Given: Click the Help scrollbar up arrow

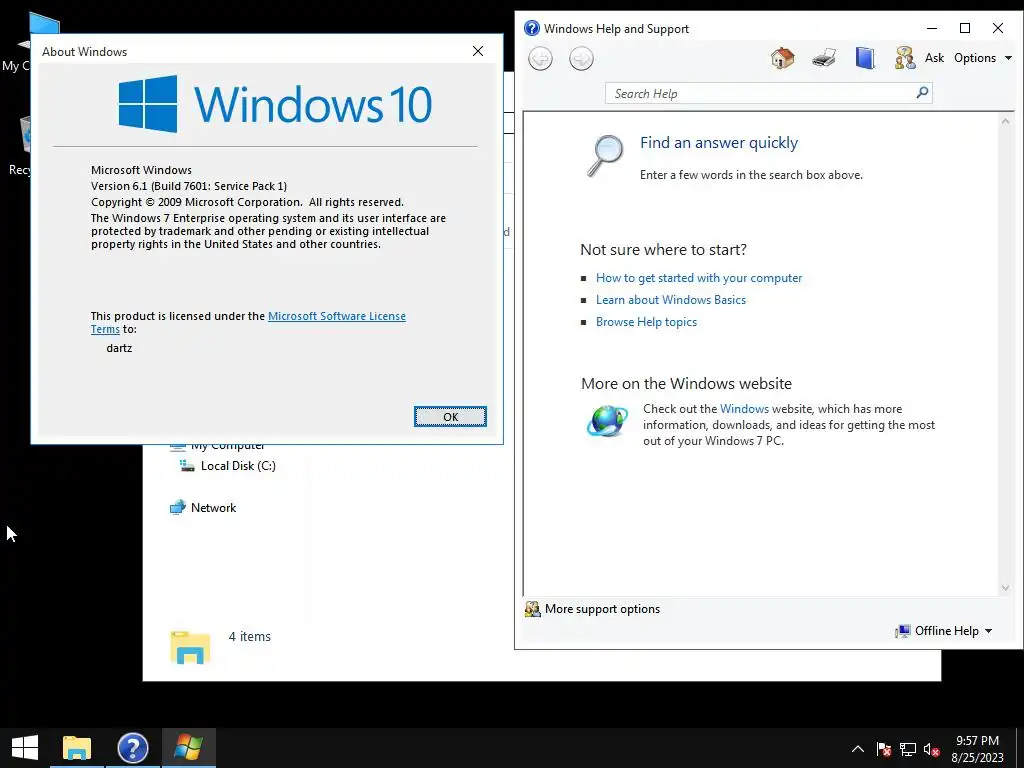Looking at the screenshot, I should pos(1006,121).
